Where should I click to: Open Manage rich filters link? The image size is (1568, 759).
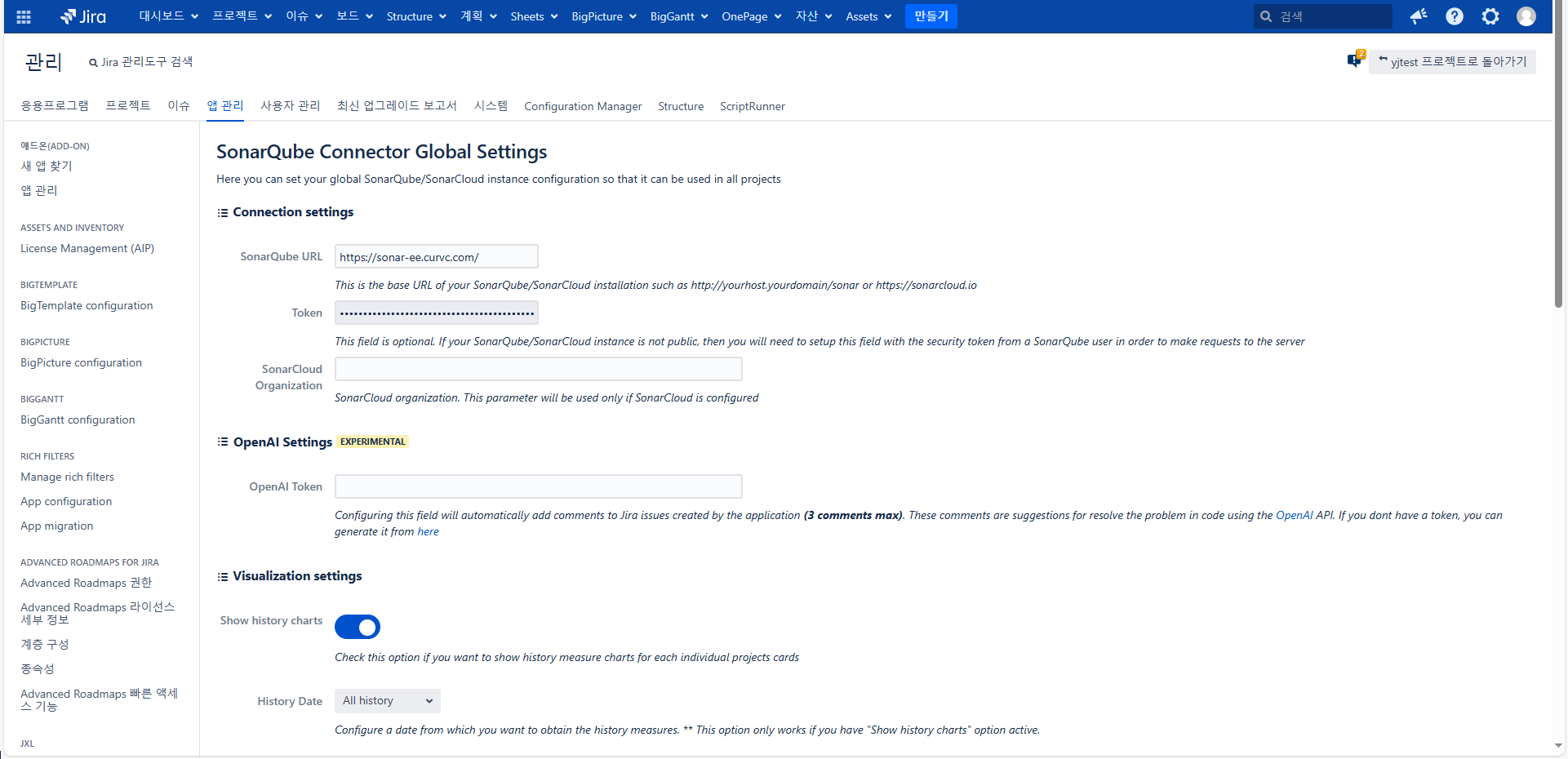(67, 477)
